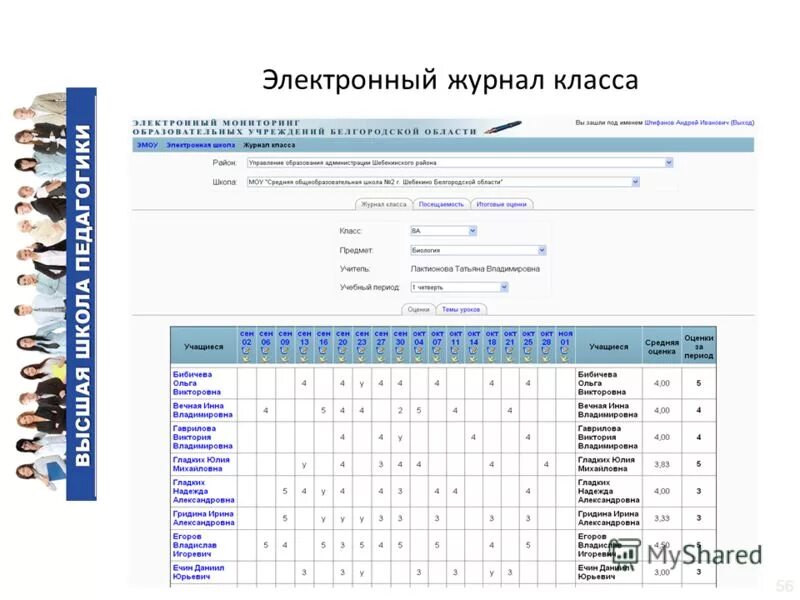Click average grade value 3,83
The height and width of the screenshot is (600, 800).
661,465
